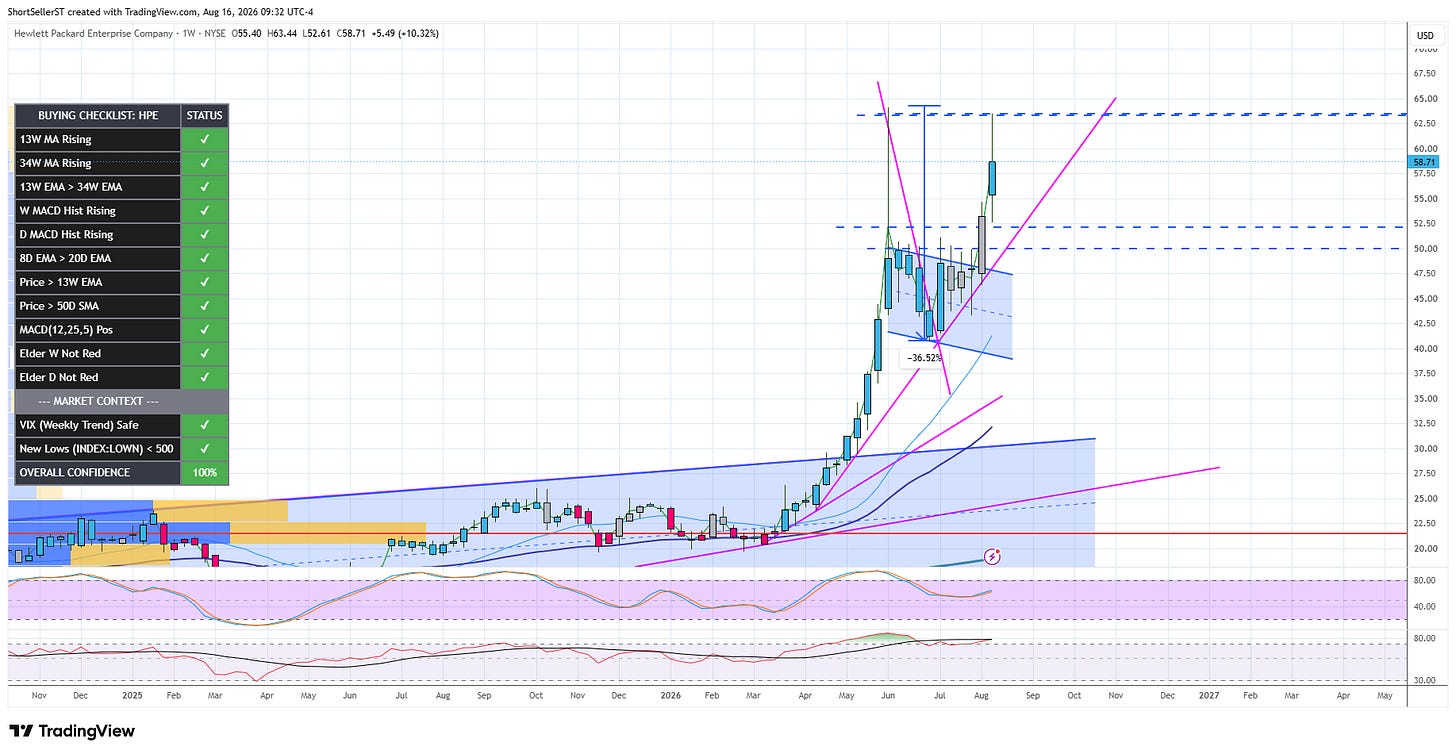This screenshot has width=1456, height=755.
Task: Select the W MACD Hist Rising row label
Action: tap(68, 211)
